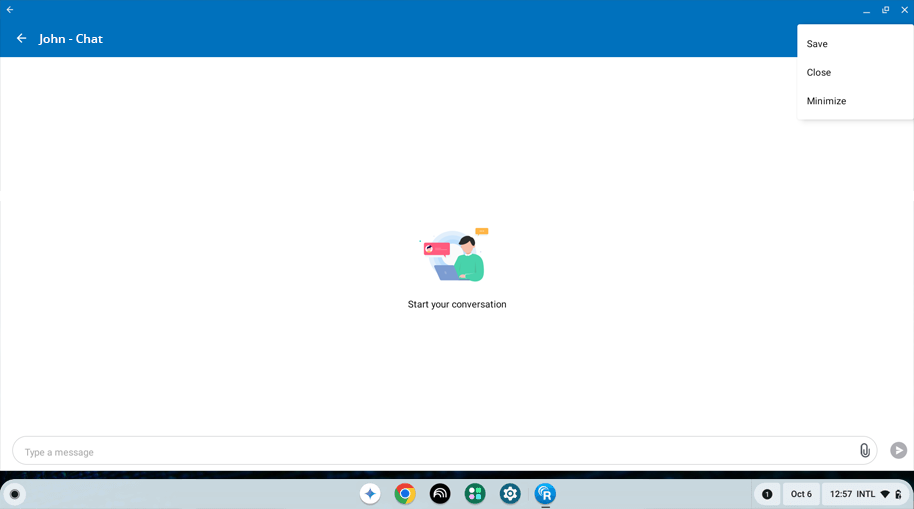The image size is (914, 509).
Task: Click the Wi-Fi status icon in tray
Action: point(885,494)
